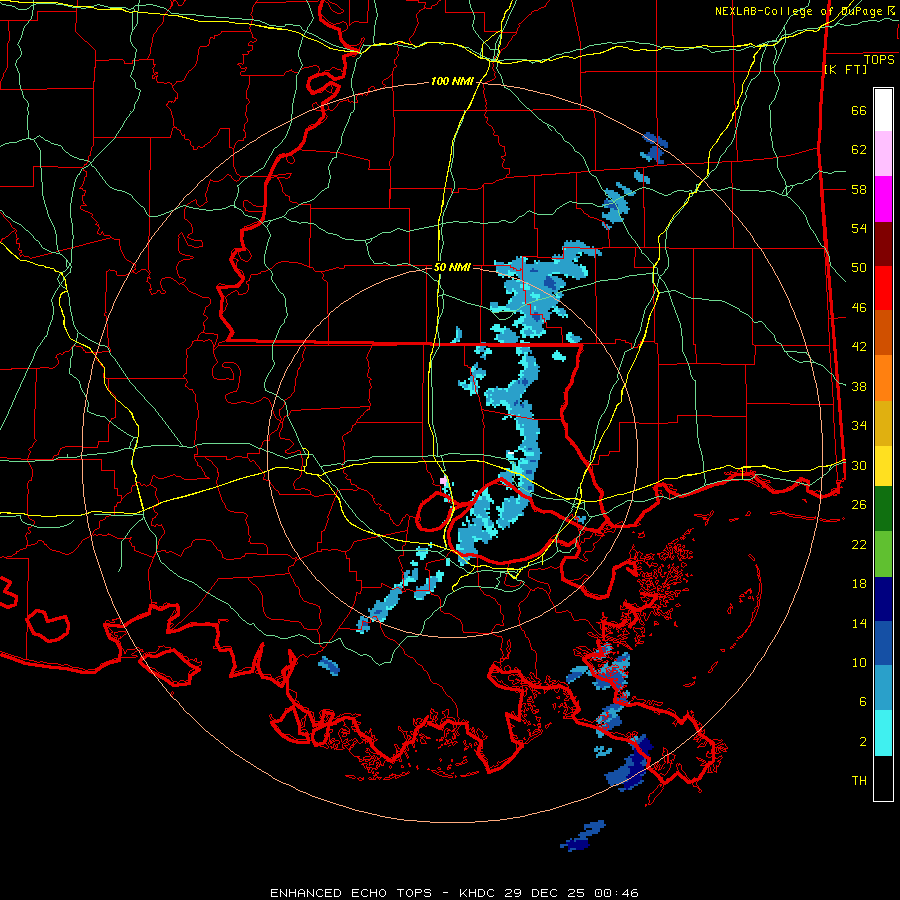Click the legend value "30"
This screenshot has height=900, width=900.
859,465
